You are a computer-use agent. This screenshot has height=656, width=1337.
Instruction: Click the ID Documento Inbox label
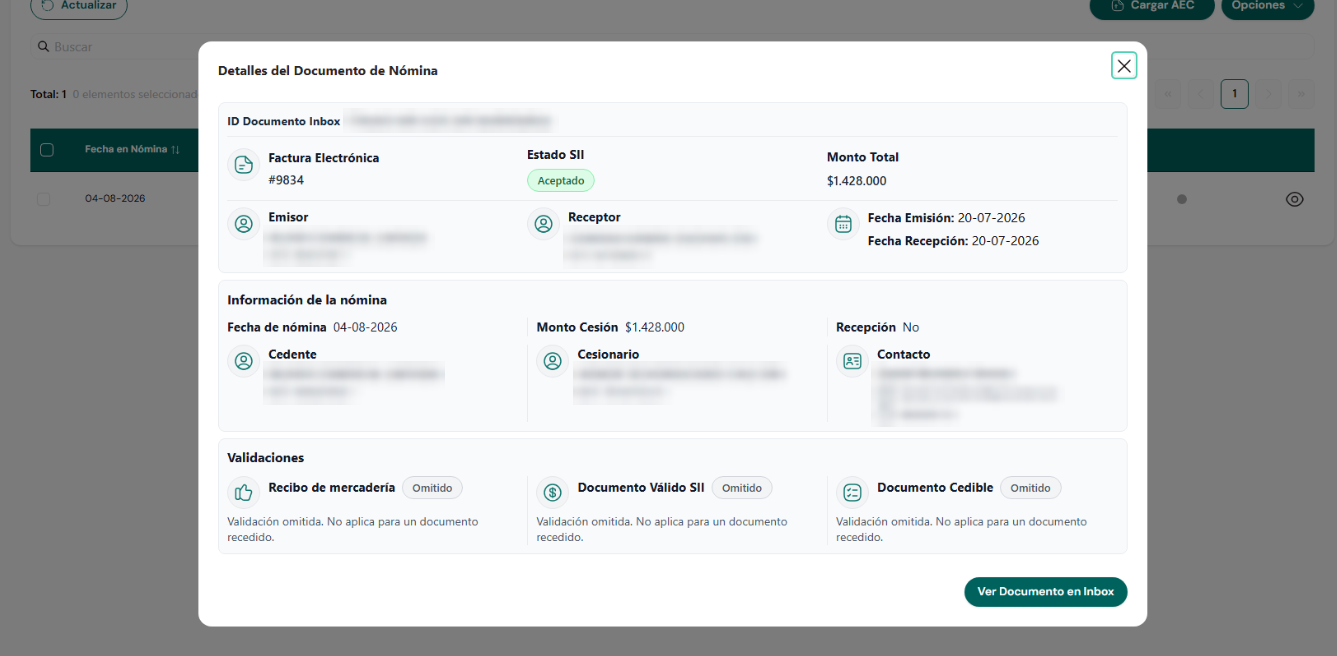coord(284,121)
